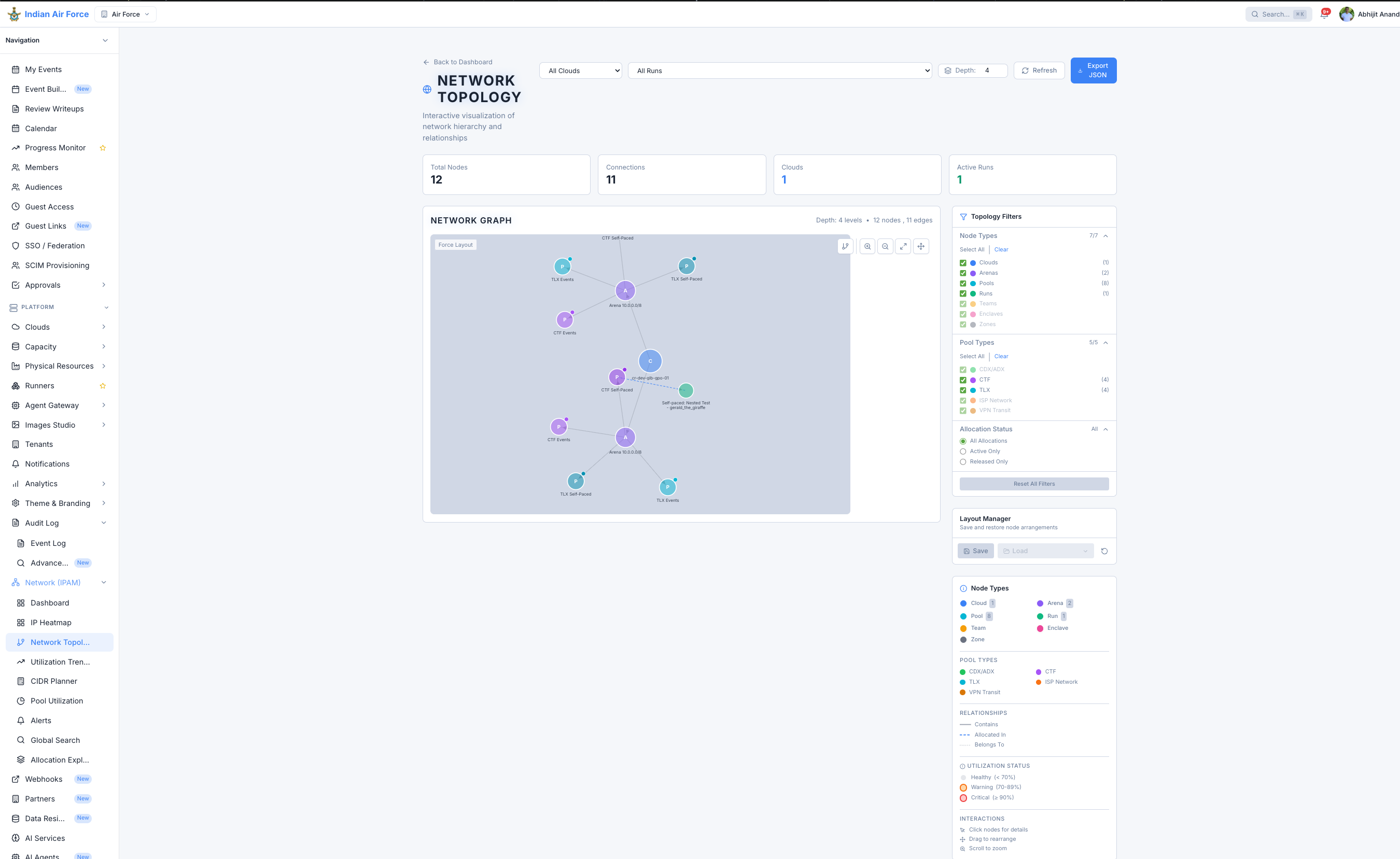Click the branch layout icon in graph toolbar
This screenshot has height=859, width=1400.
(846, 246)
